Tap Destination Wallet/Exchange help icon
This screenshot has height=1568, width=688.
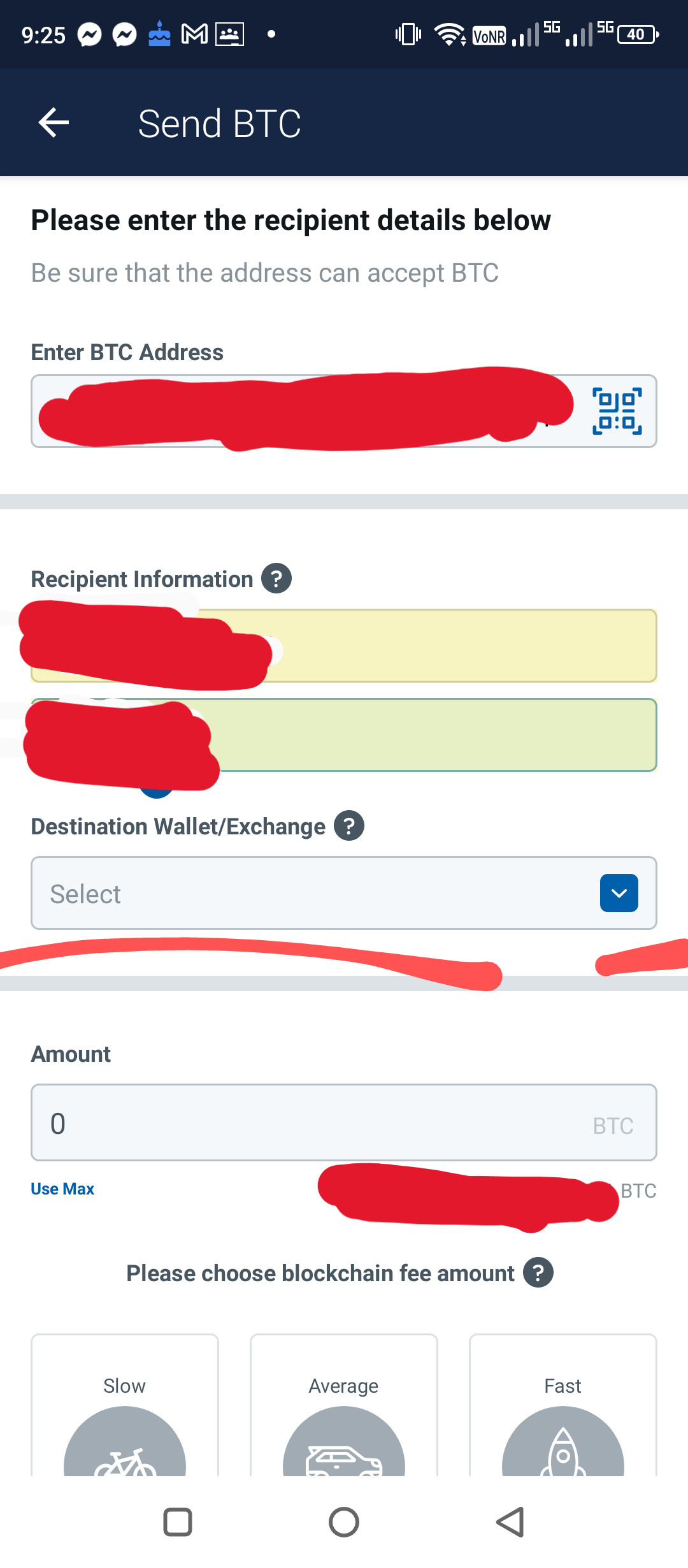(349, 825)
